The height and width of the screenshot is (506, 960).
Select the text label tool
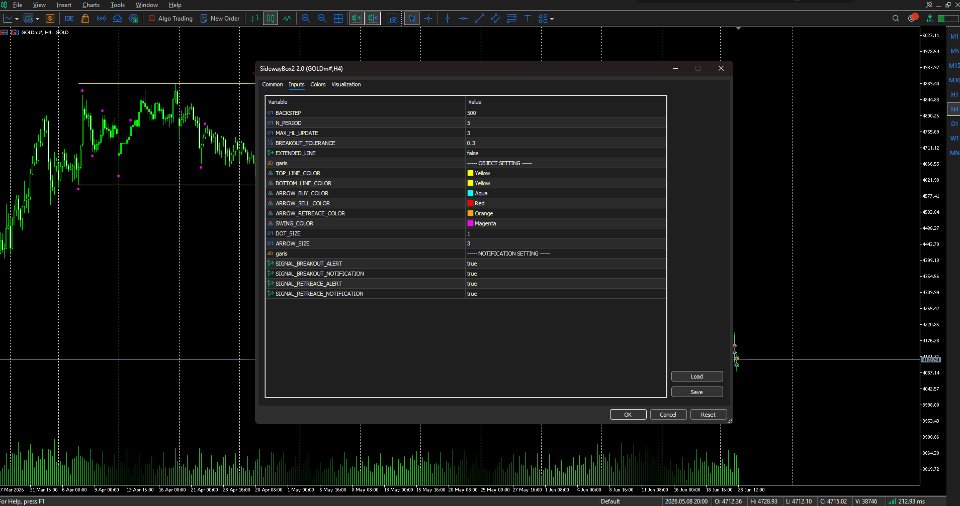tap(527, 18)
